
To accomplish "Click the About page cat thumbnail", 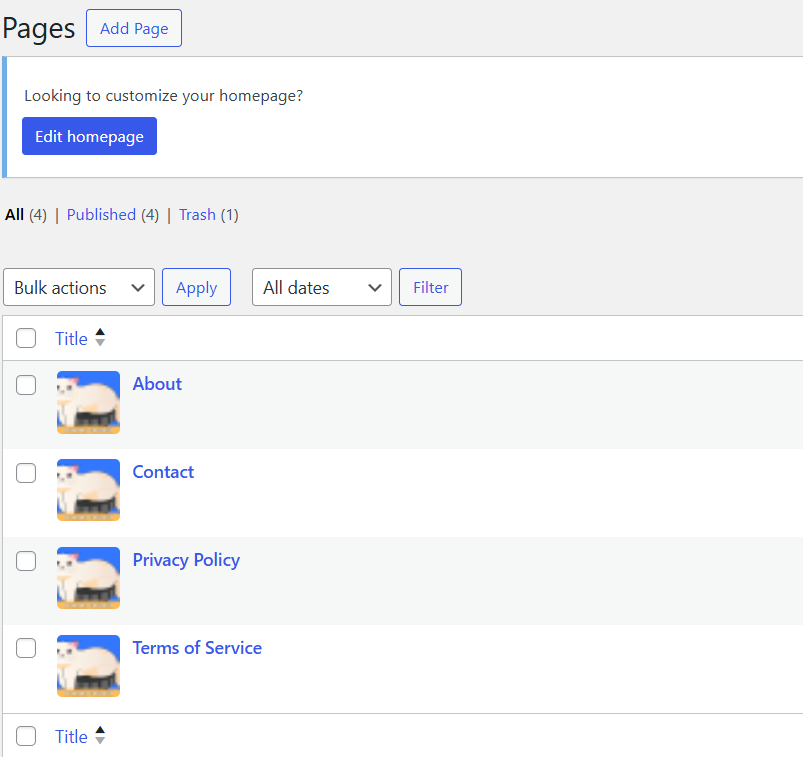I will (x=89, y=403).
